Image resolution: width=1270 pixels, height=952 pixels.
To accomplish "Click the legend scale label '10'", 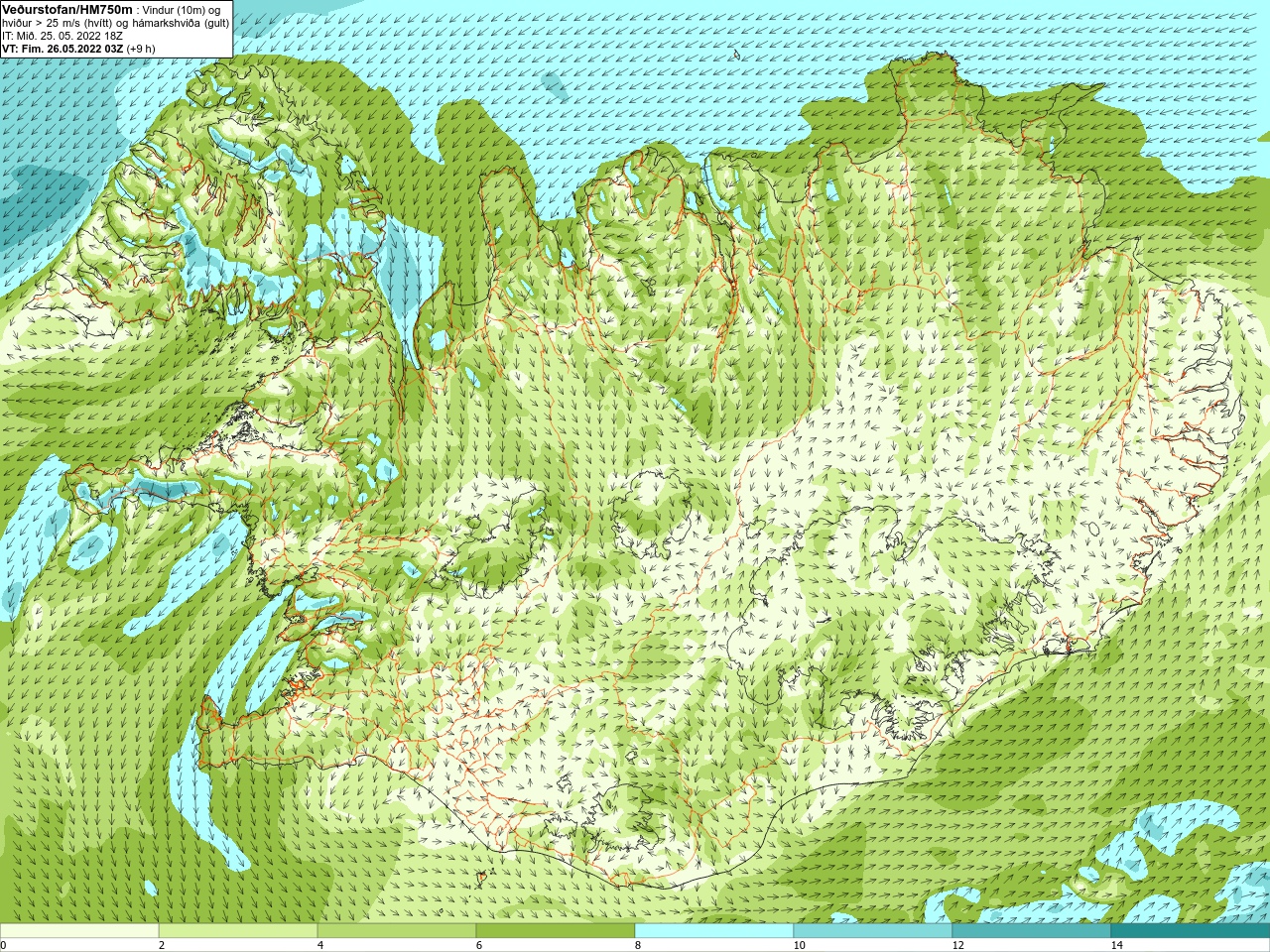I will click(799, 945).
